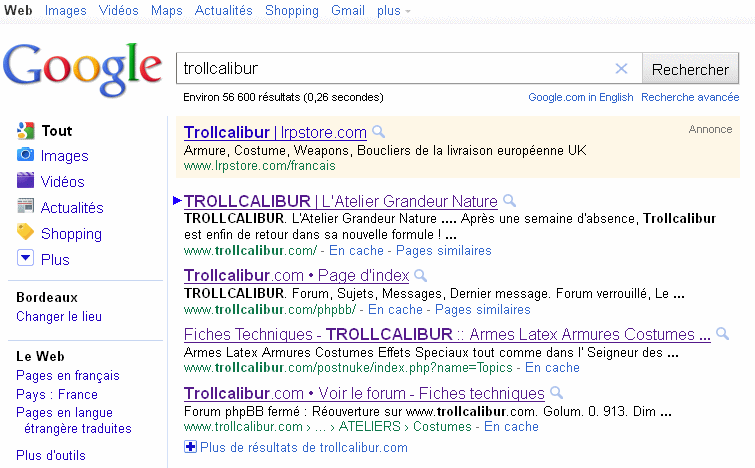The width and height of the screenshot is (755, 468).
Task: Open the Trollcalibur | lrpstore.com ad title
Action: (x=275, y=132)
